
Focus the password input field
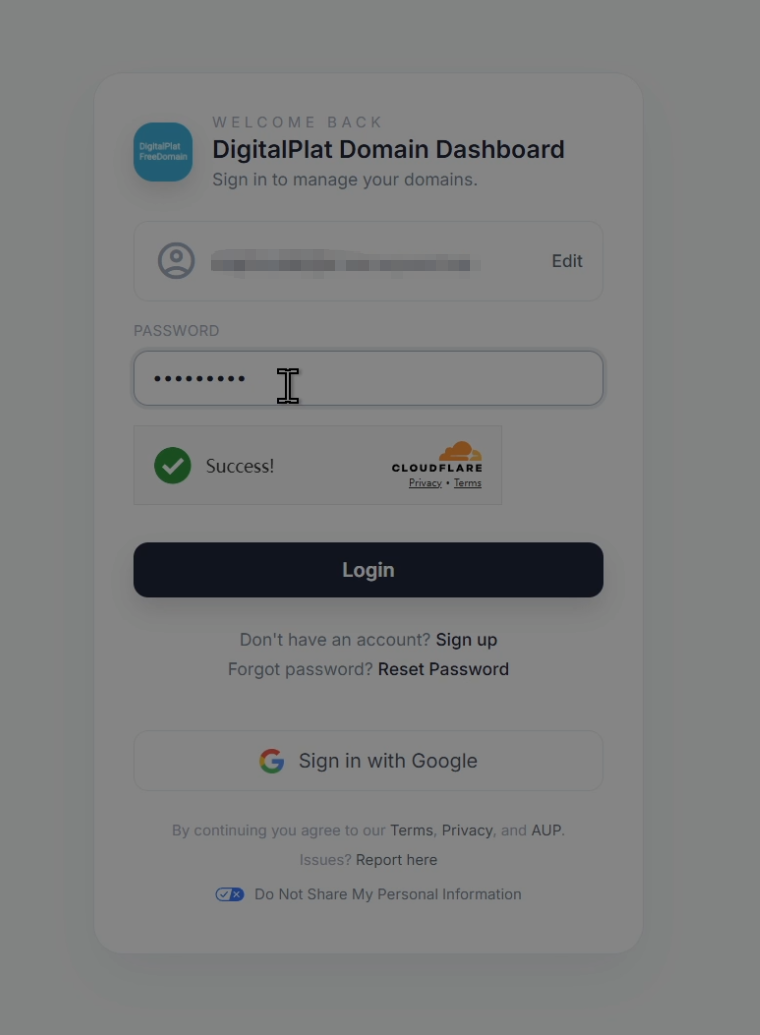coord(368,378)
